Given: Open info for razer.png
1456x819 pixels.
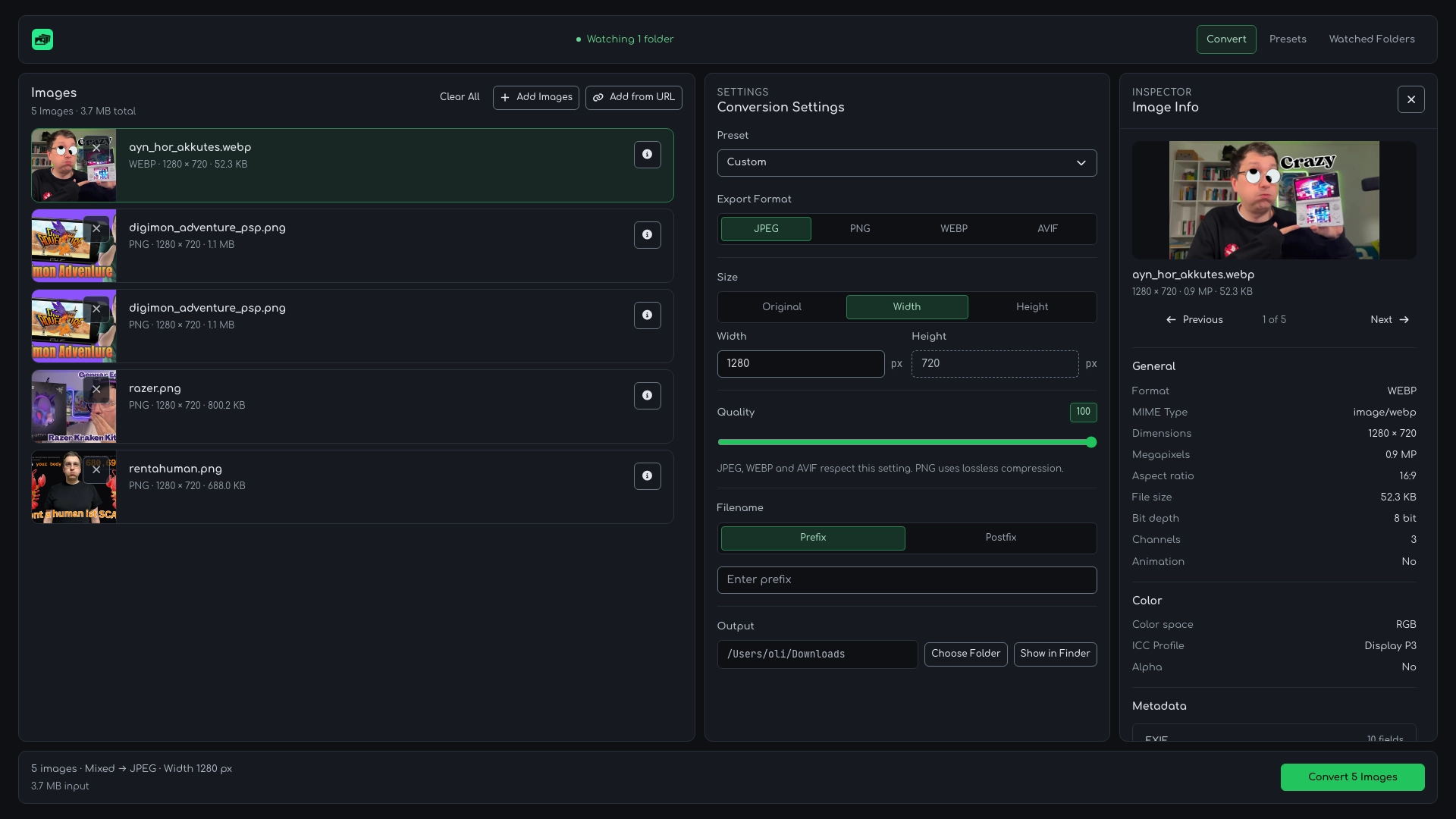Looking at the screenshot, I should tap(647, 396).
